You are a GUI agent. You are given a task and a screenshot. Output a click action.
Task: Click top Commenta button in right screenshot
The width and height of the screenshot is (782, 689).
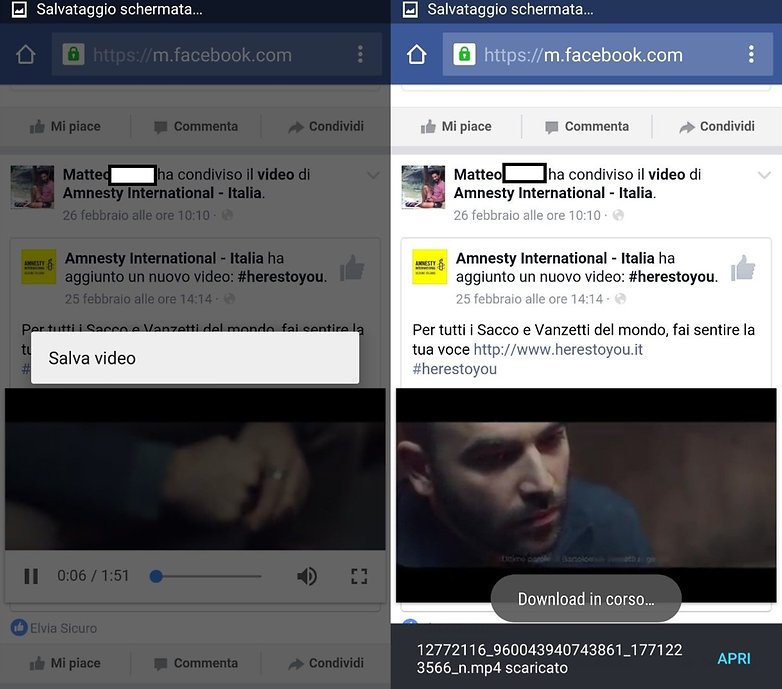click(x=586, y=127)
